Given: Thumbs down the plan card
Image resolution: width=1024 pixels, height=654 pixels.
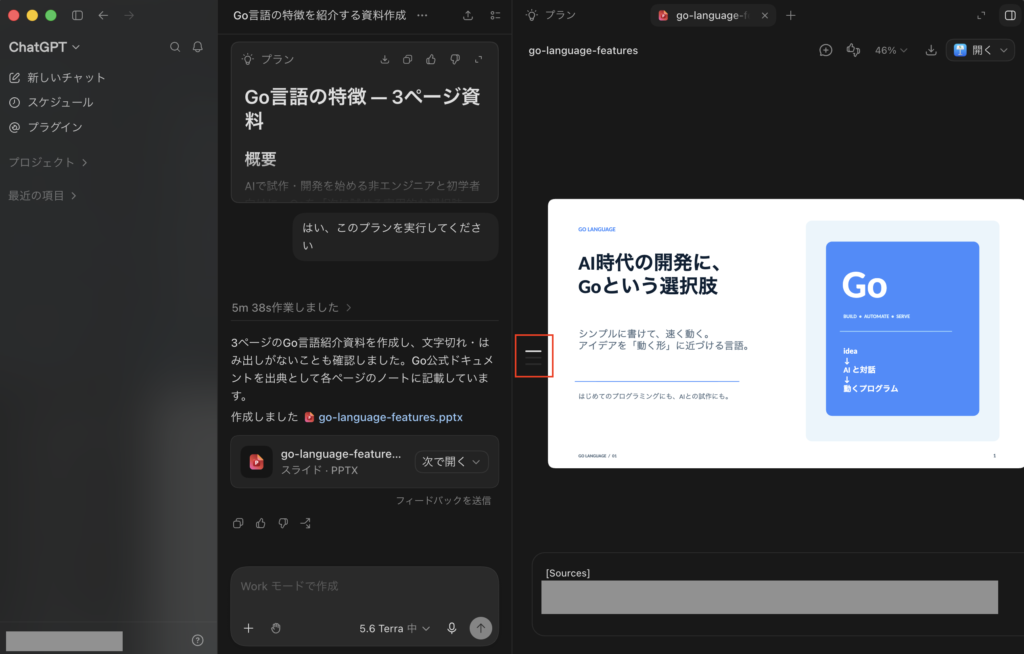Looking at the screenshot, I should [x=455, y=59].
